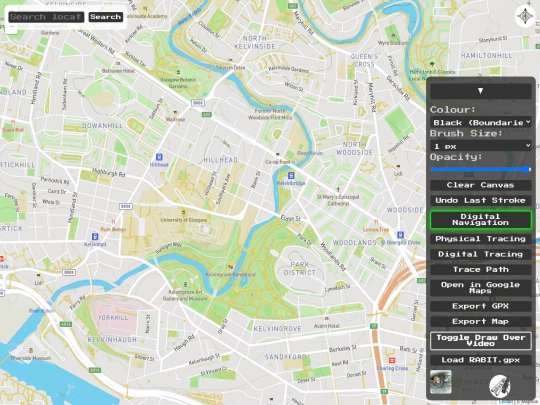Screen dimensions: 540x405
Task: Click the Acorn Hotel marker icon
Action: (326, 319)
